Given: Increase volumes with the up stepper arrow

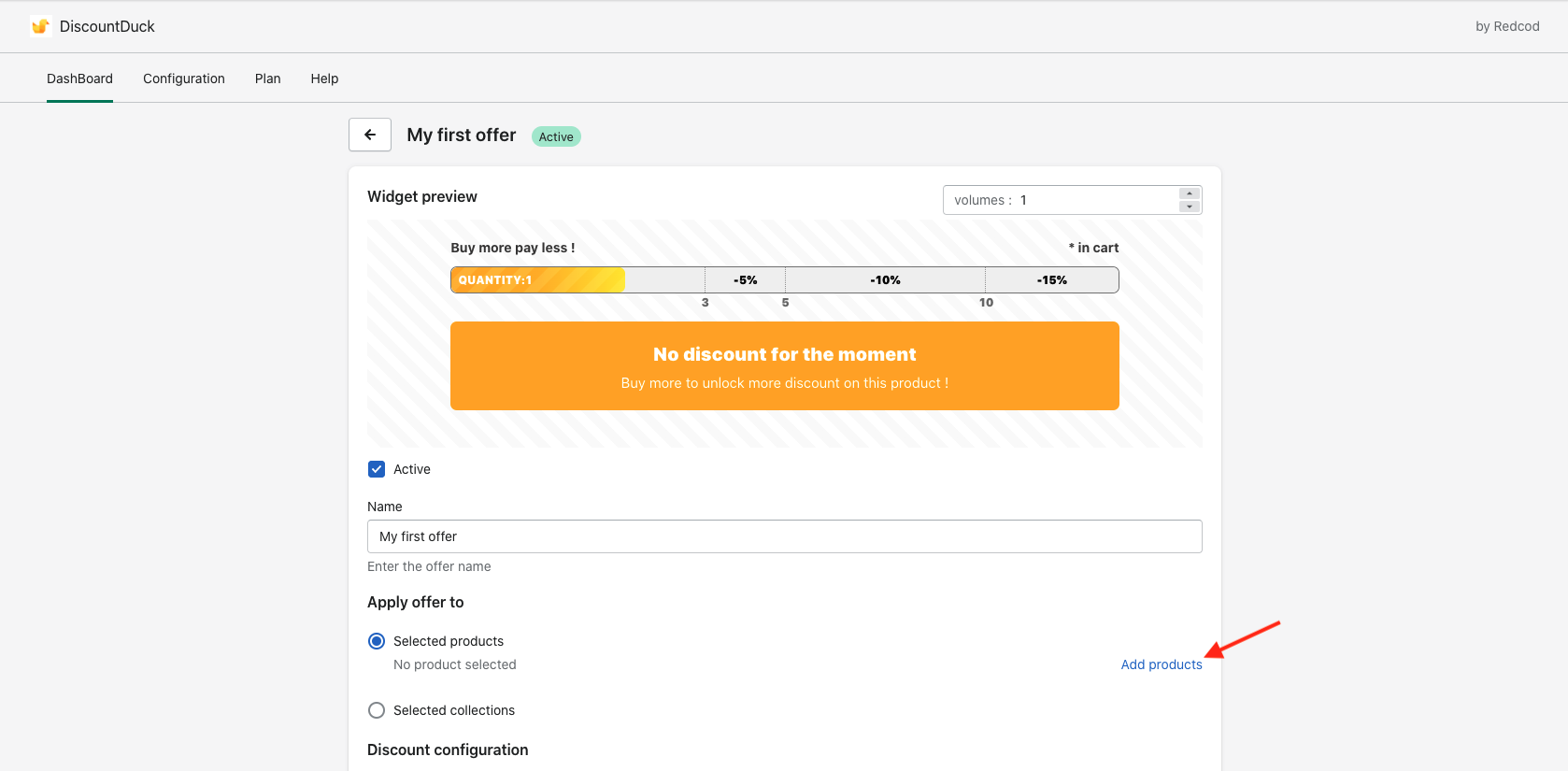Looking at the screenshot, I should (1189, 193).
